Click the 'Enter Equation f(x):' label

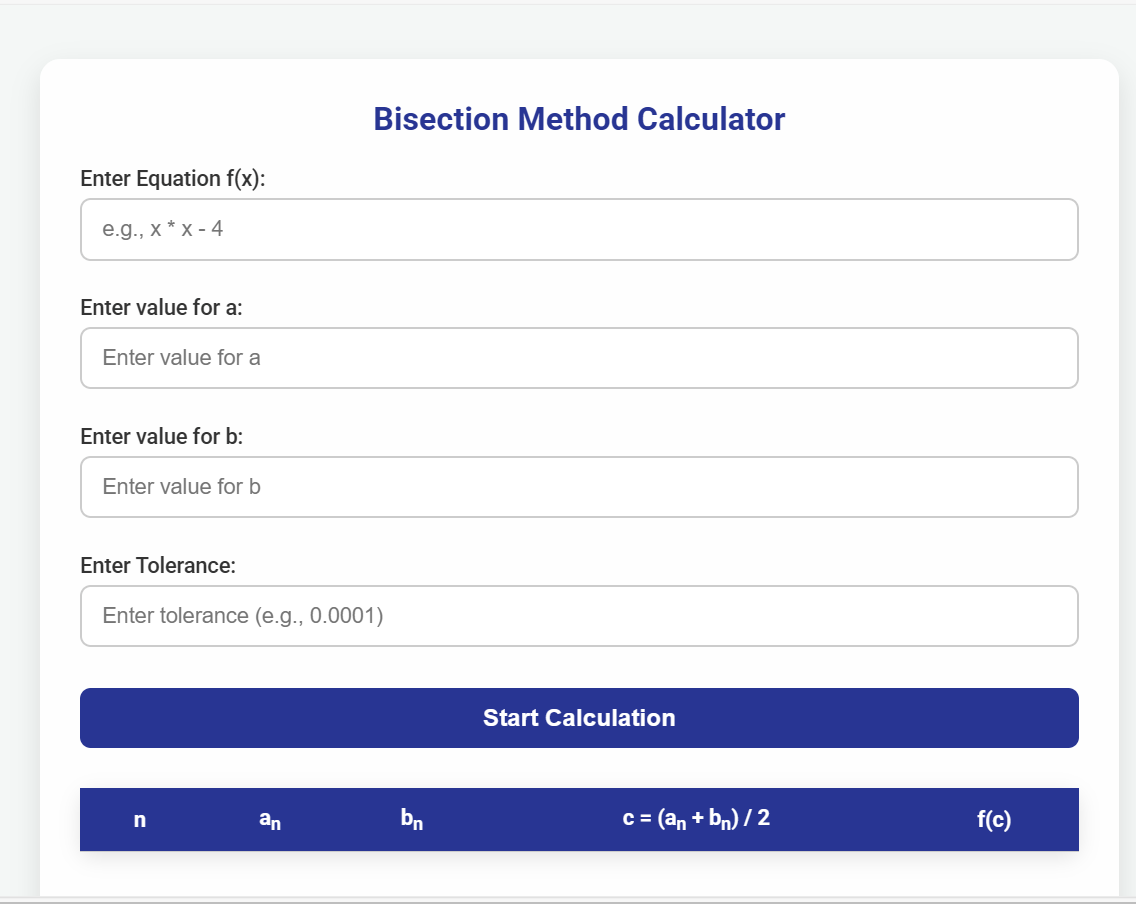172,178
